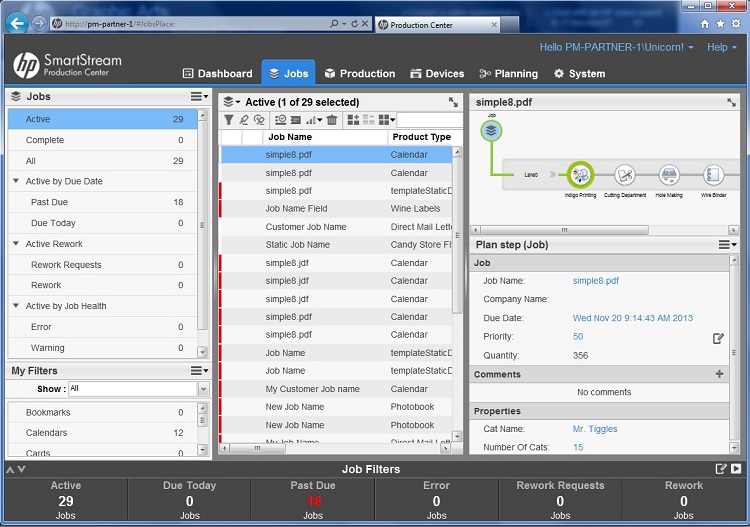Open the Planning tab
The image size is (750, 527).
[508, 74]
